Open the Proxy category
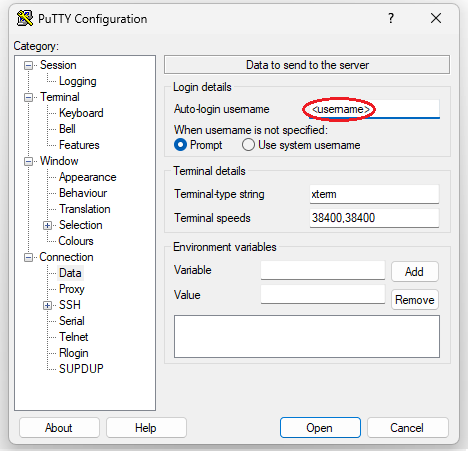 (72, 289)
